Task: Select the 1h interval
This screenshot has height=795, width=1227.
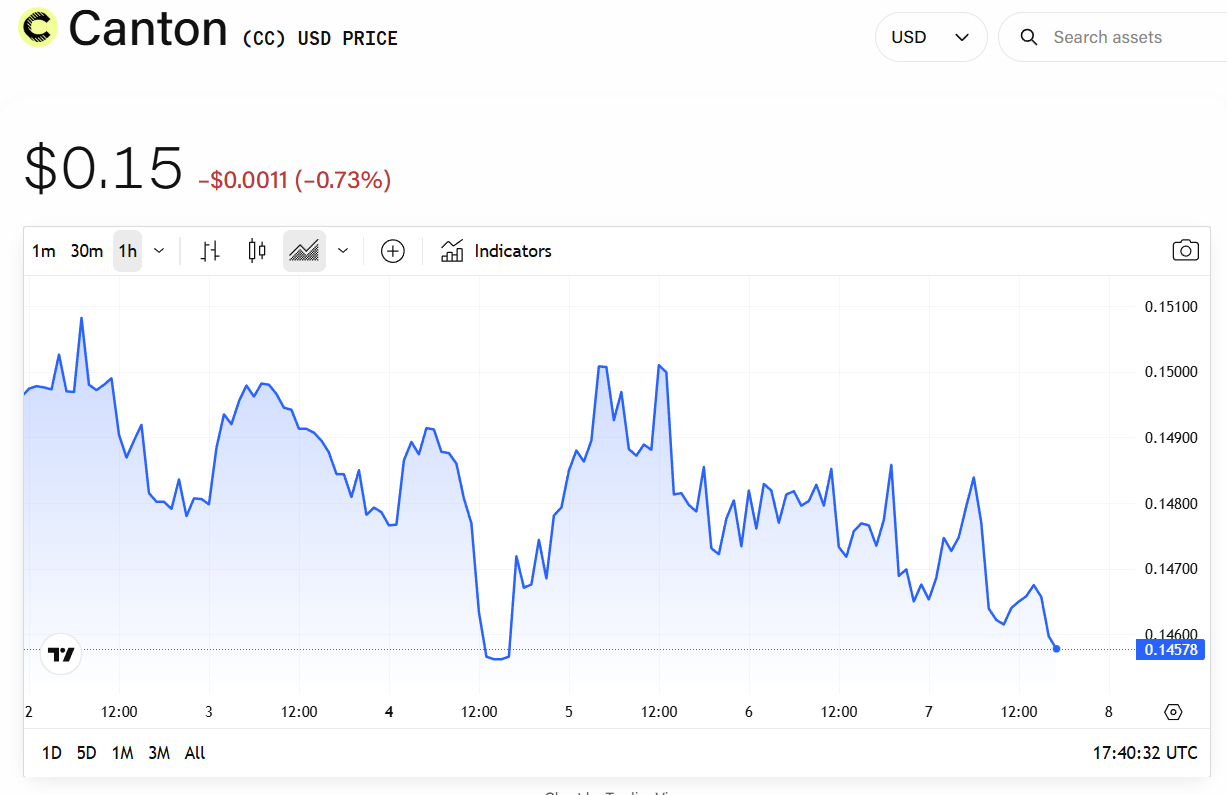Action: click(x=128, y=251)
